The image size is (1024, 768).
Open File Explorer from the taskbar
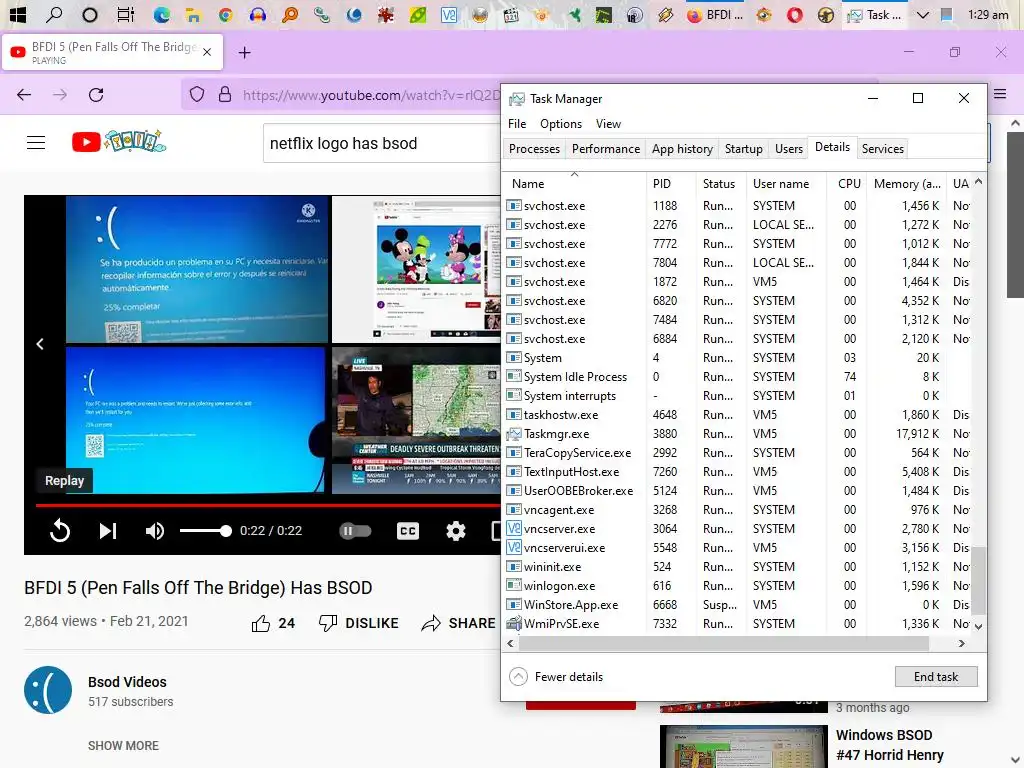[x=193, y=14]
